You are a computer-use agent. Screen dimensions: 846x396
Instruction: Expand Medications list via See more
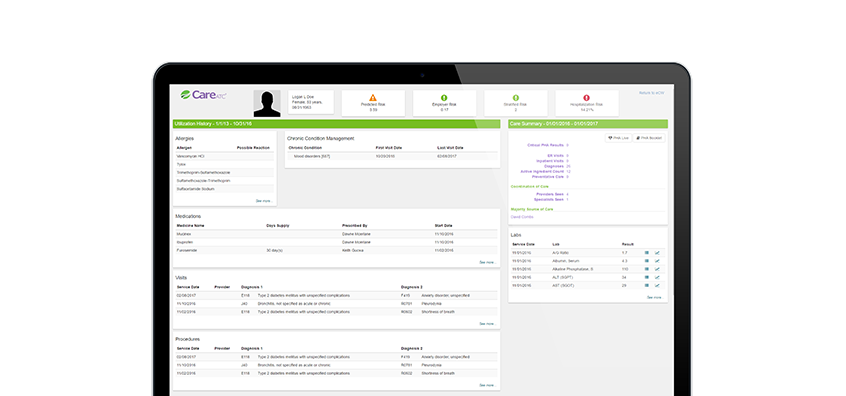[x=488, y=262]
